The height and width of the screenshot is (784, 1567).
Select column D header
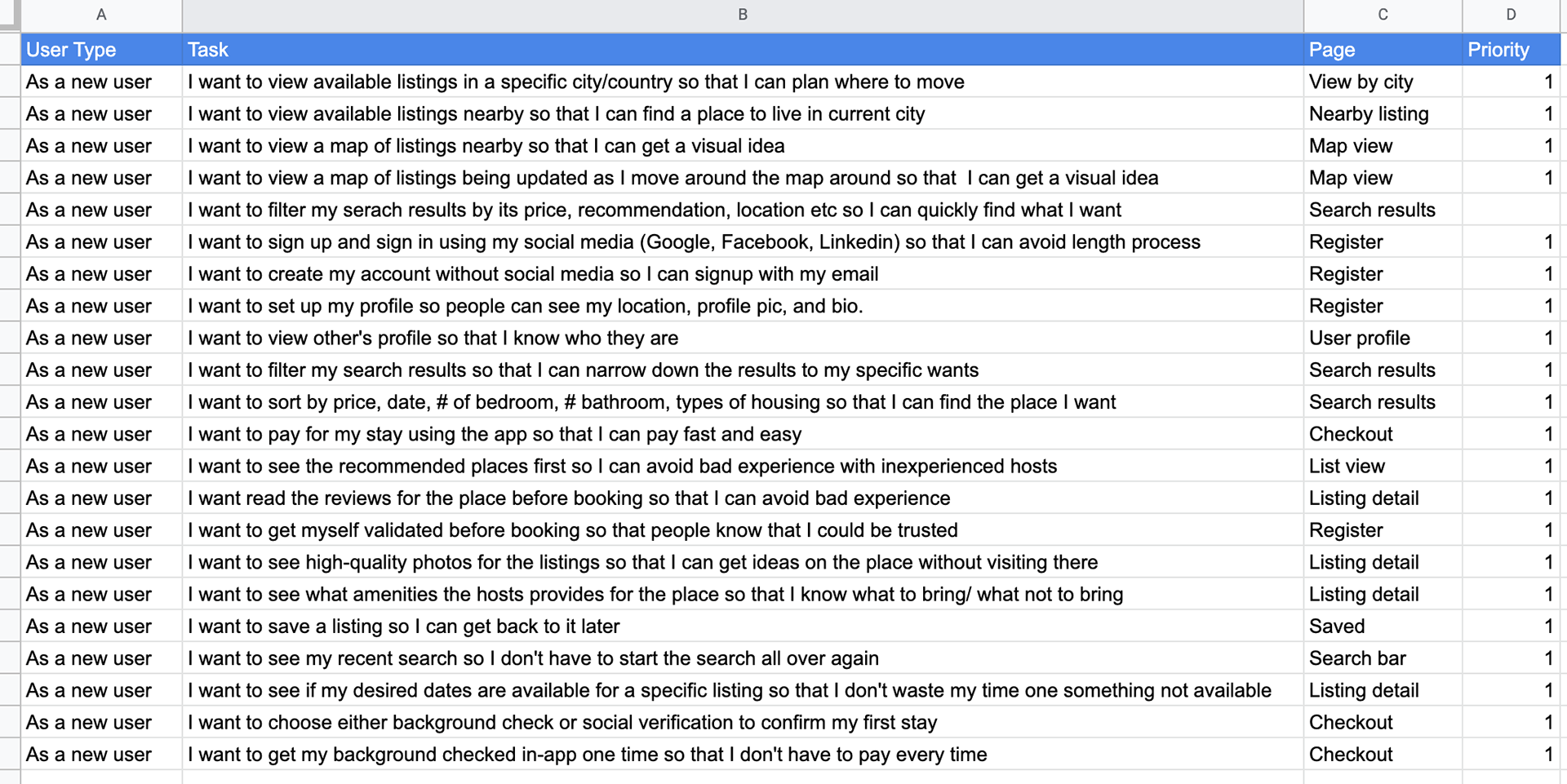pyautogui.click(x=1511, y=16)
